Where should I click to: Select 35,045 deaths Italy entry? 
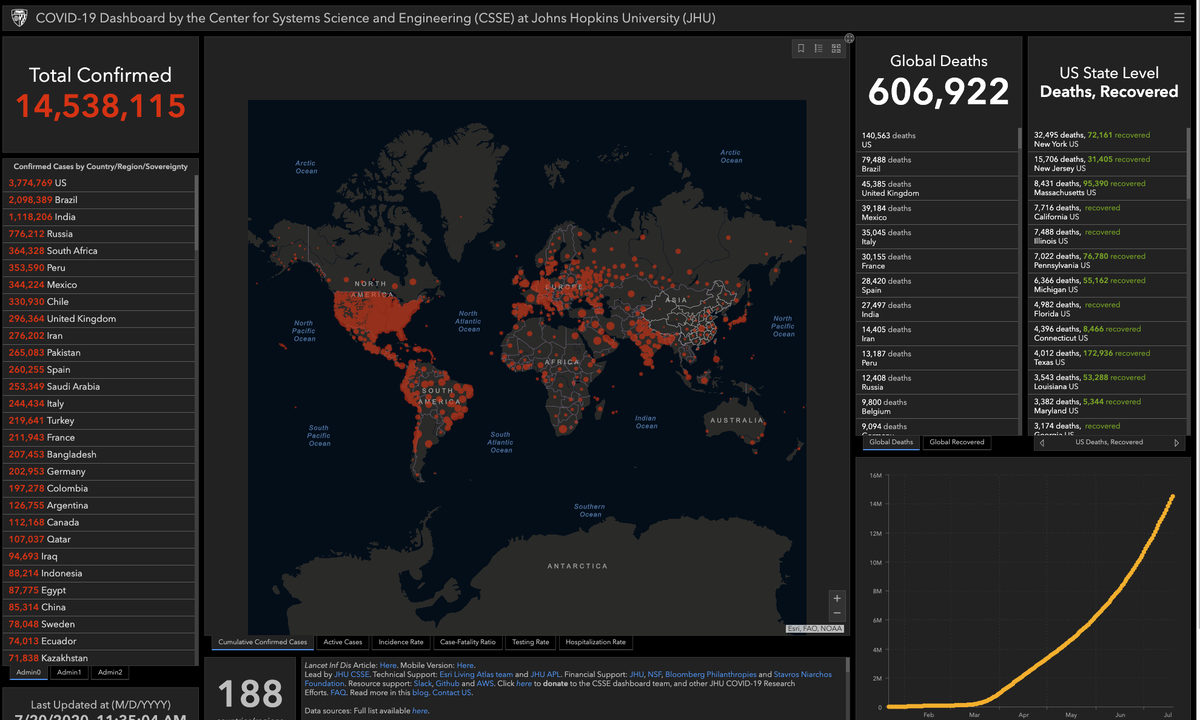click(937, 237)
